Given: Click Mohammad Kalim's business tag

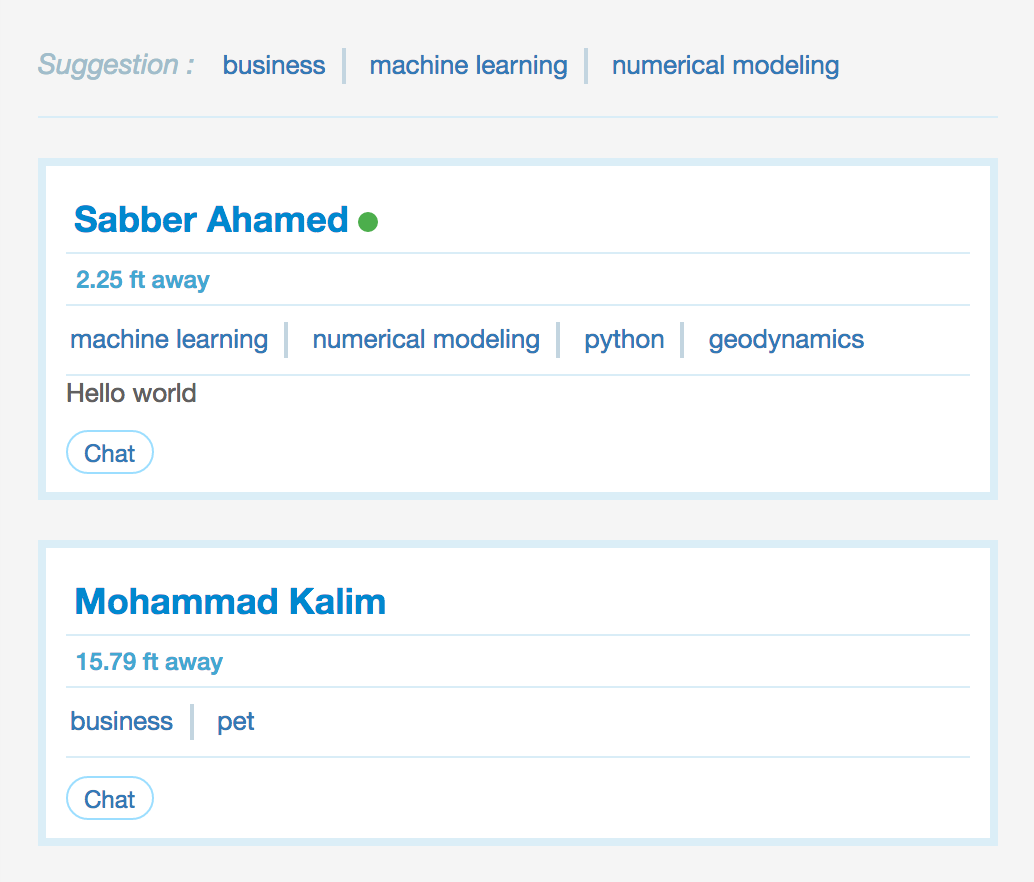Looking at the screenshot, I should pyautogui.click(x=121, y=722).
